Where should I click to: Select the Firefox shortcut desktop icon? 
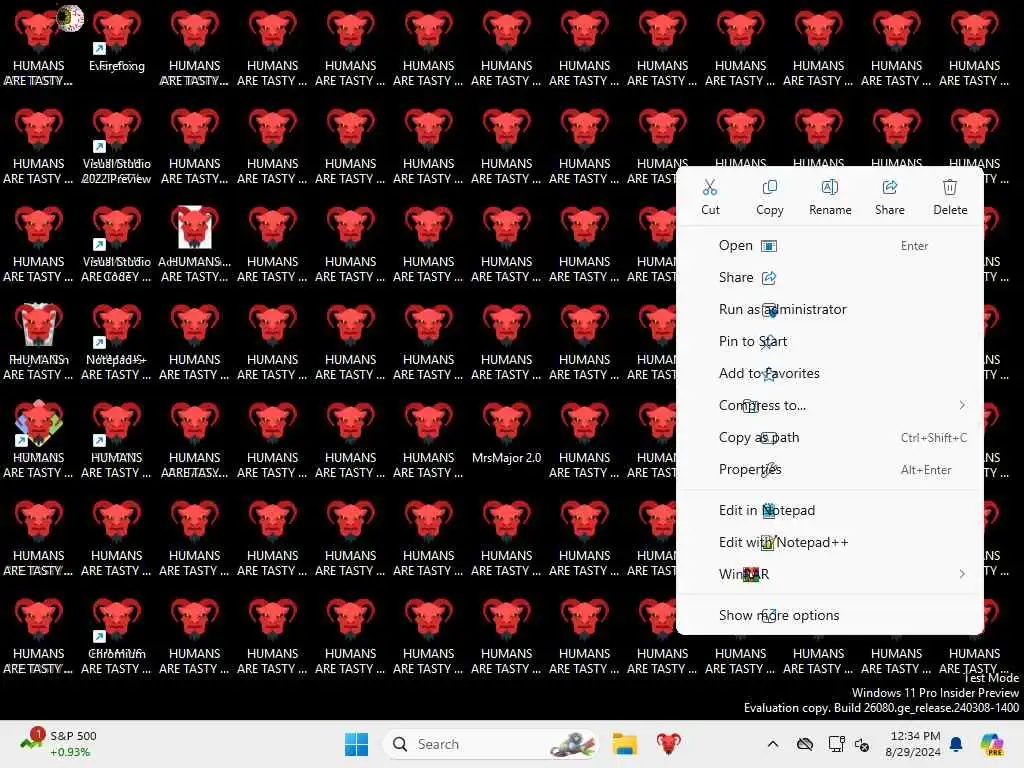(117, 40)
